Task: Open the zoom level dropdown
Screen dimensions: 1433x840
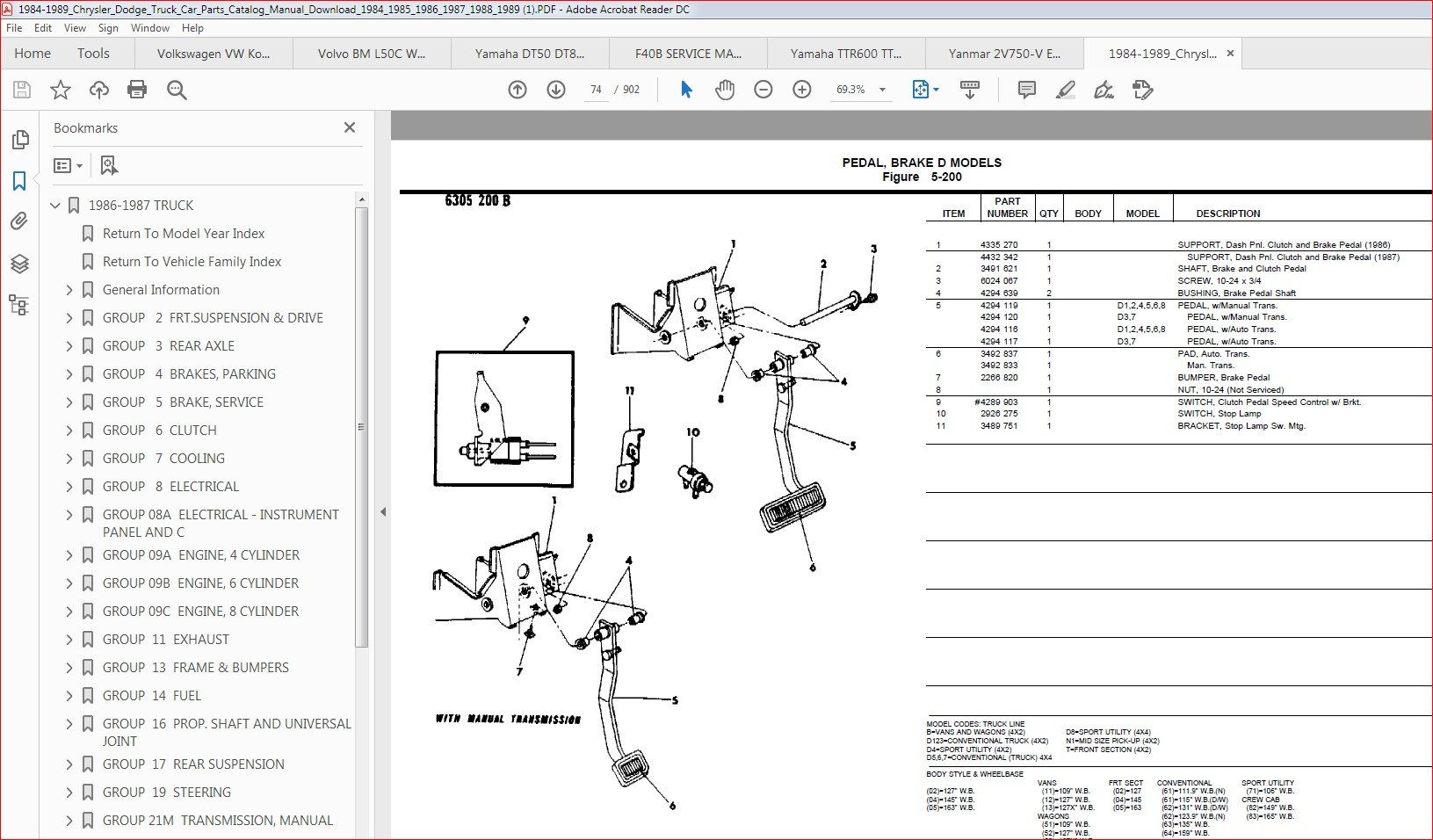Action: [x=882, y=90]
